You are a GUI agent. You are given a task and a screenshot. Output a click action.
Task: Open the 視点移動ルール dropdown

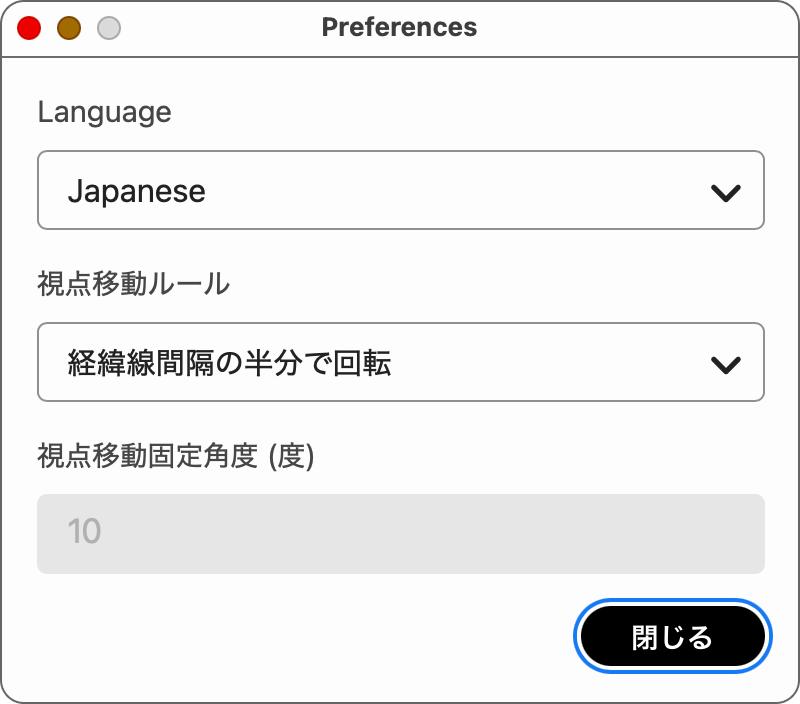click(400, 362)
